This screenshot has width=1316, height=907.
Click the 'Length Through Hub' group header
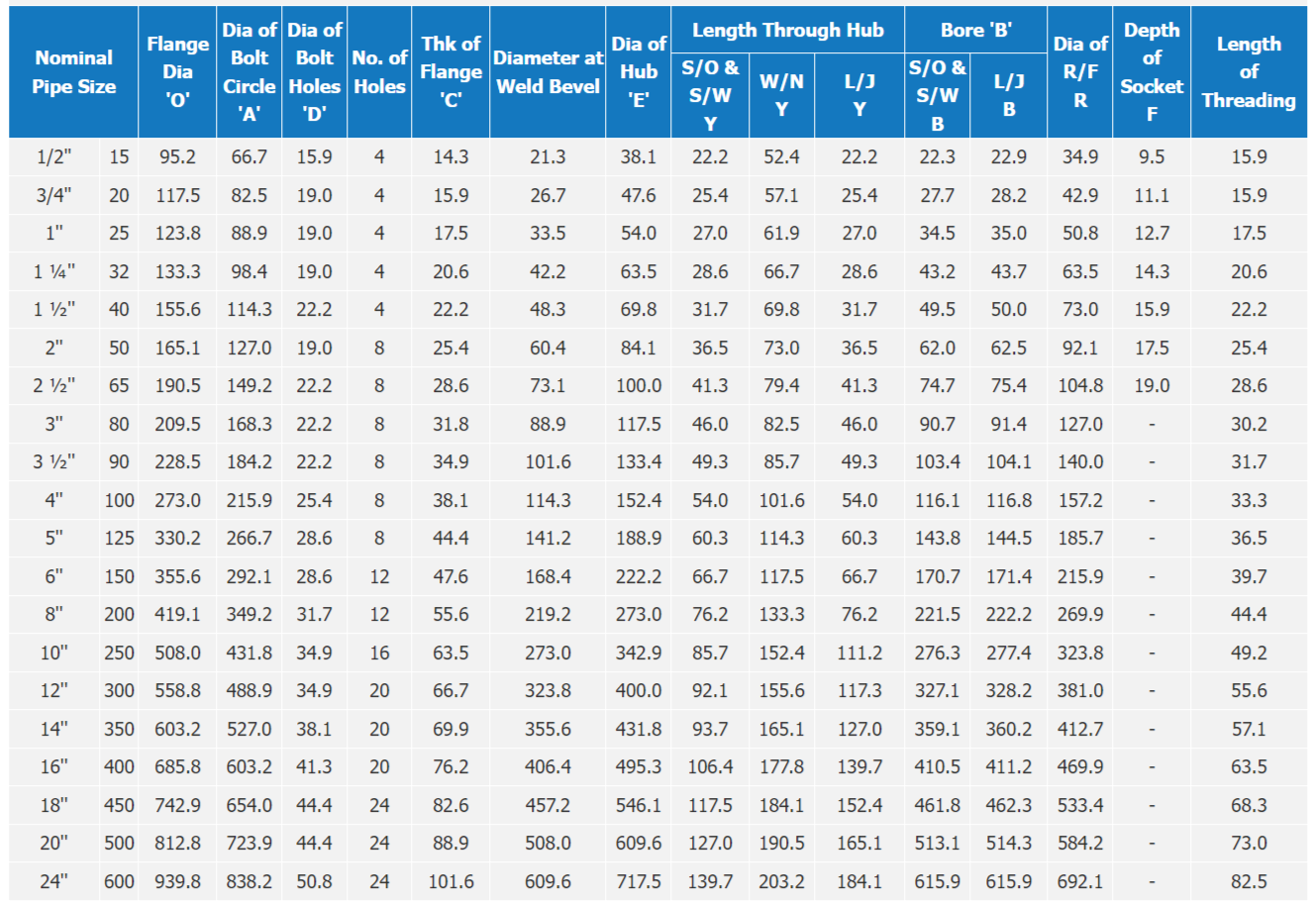click(x=788, y=30)
